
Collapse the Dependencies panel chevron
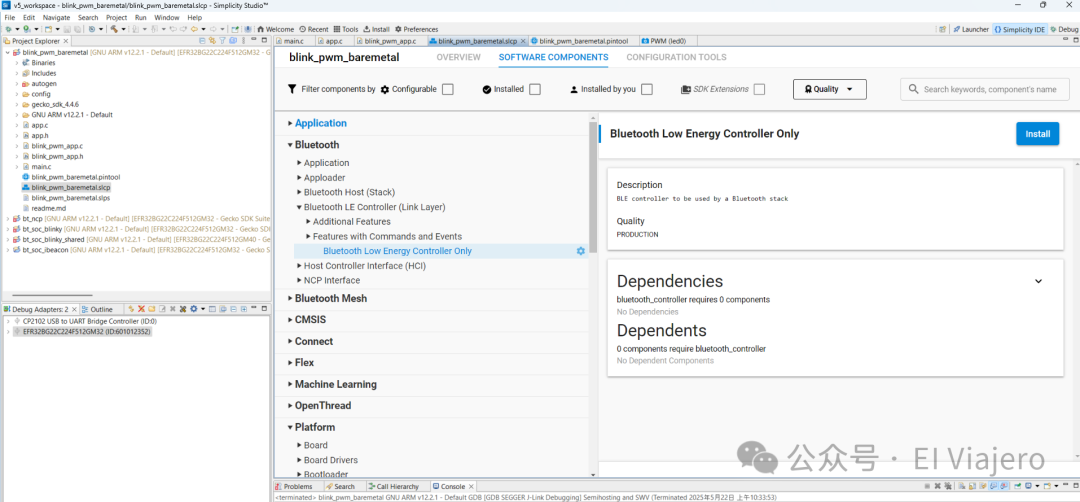tap(1039, 281)
